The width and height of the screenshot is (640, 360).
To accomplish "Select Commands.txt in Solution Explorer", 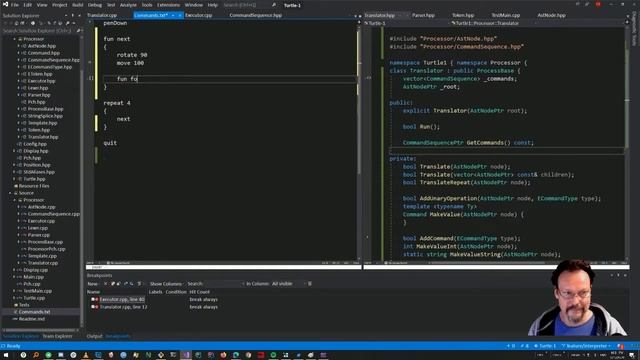I will tap(34, 312).
